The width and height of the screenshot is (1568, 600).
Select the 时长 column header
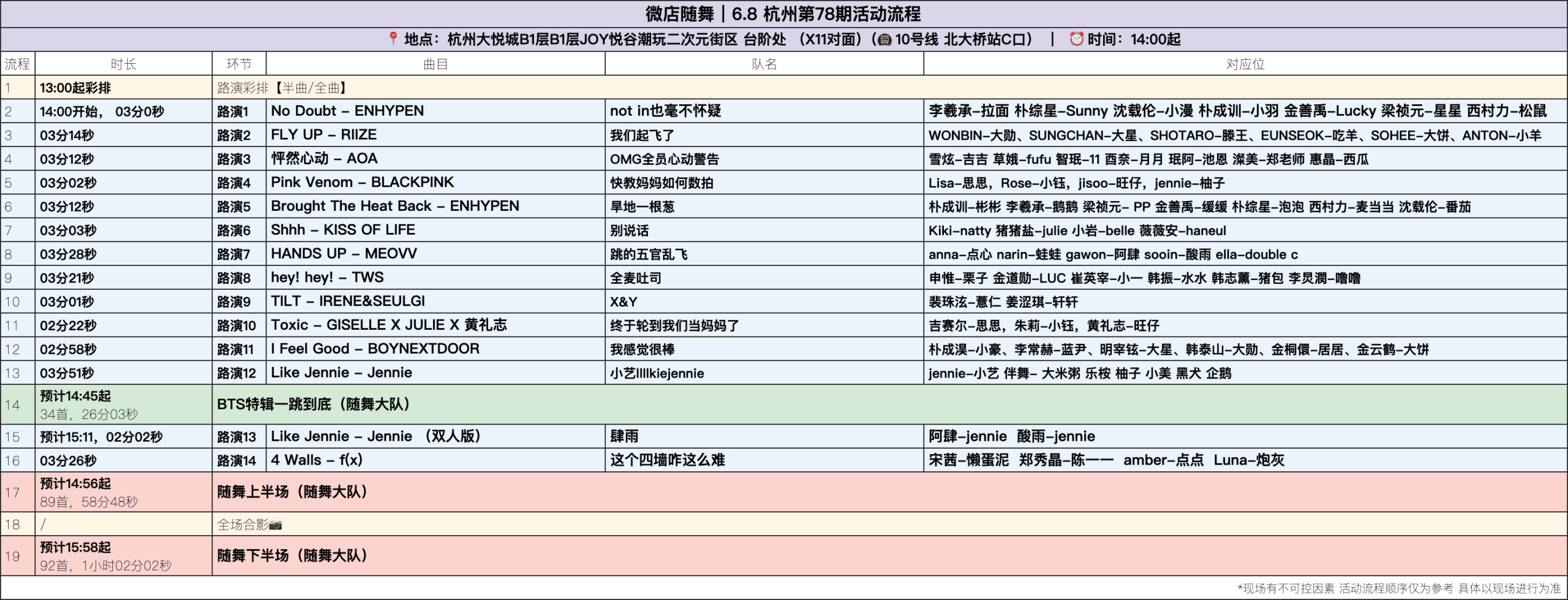click(x=123, y=64)
